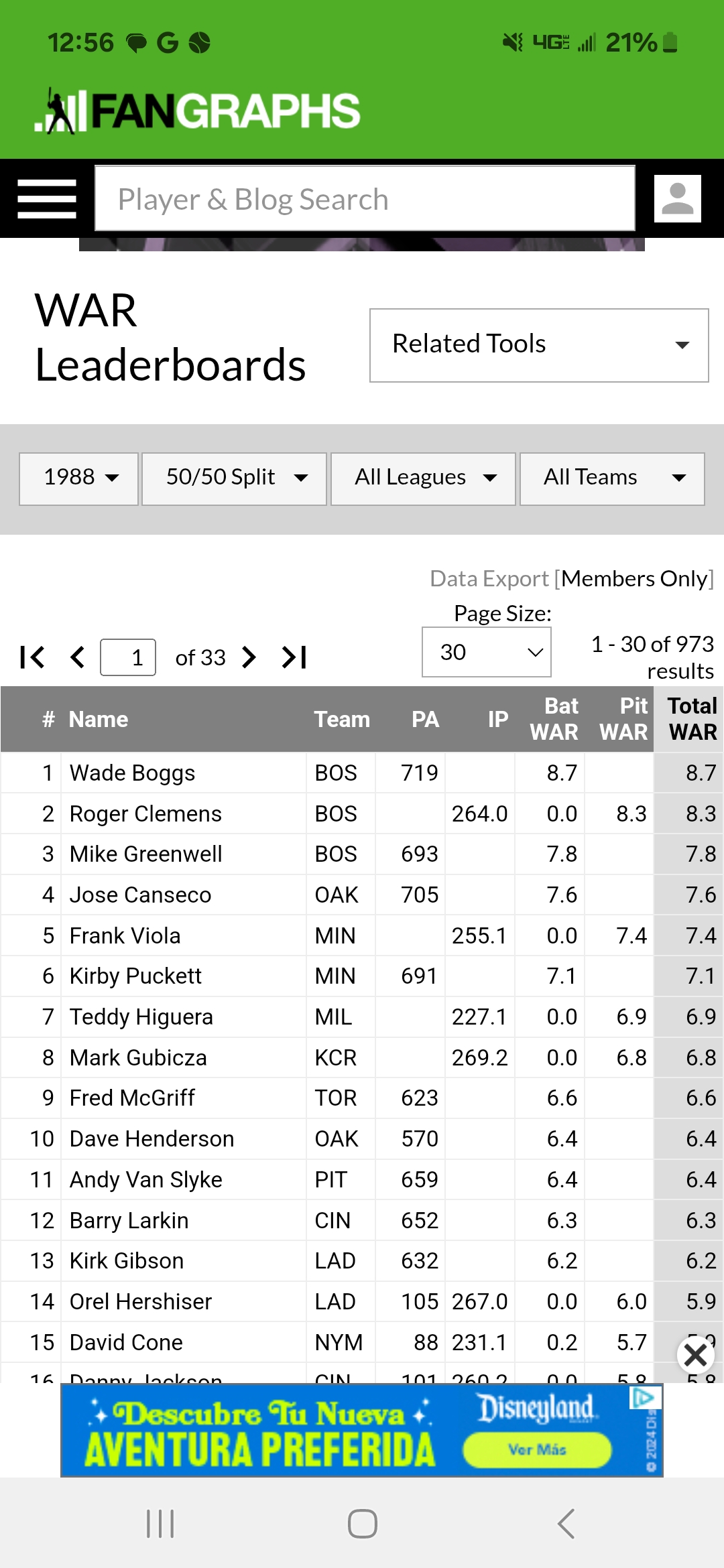Tap the Android back navigation button
The height and width of the screenshot is (1568, 724).
(x=566, y=1523)
